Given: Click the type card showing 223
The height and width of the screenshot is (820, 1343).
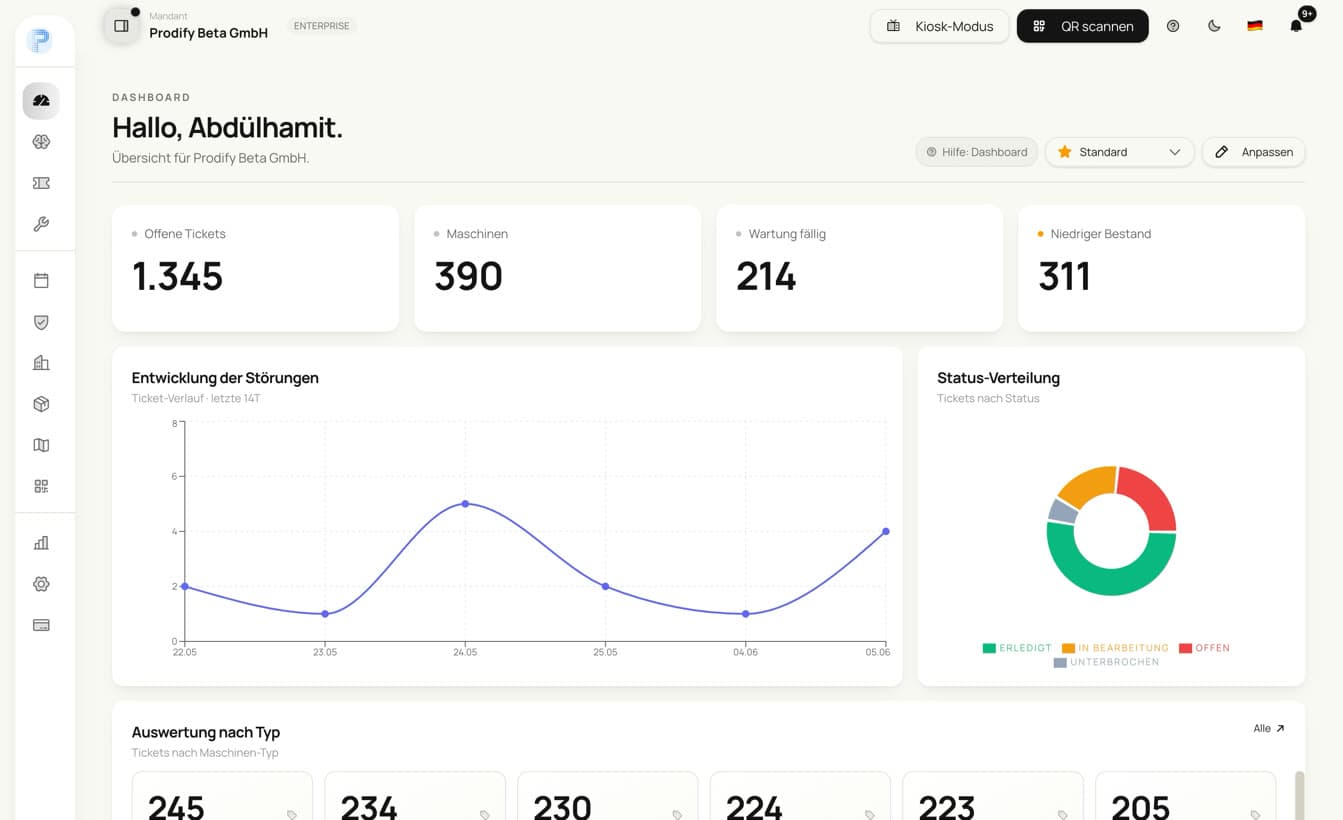Looking at the screenshot, I should click(x=993, y=796).
